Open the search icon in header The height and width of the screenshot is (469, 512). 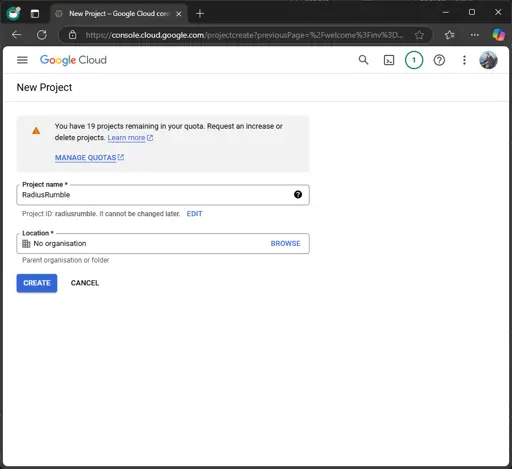(x=363, y=60)
